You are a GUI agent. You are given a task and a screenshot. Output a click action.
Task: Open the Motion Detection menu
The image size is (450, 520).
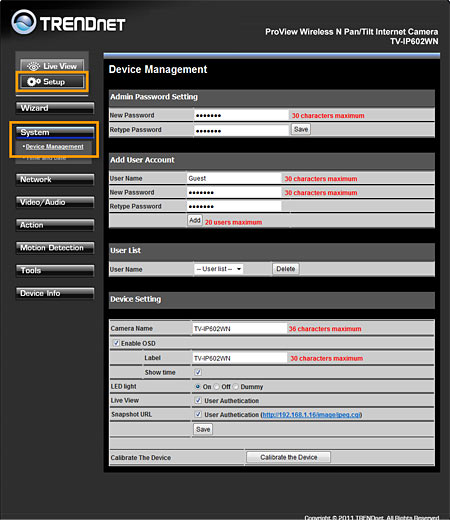click(x=55, y=248)
